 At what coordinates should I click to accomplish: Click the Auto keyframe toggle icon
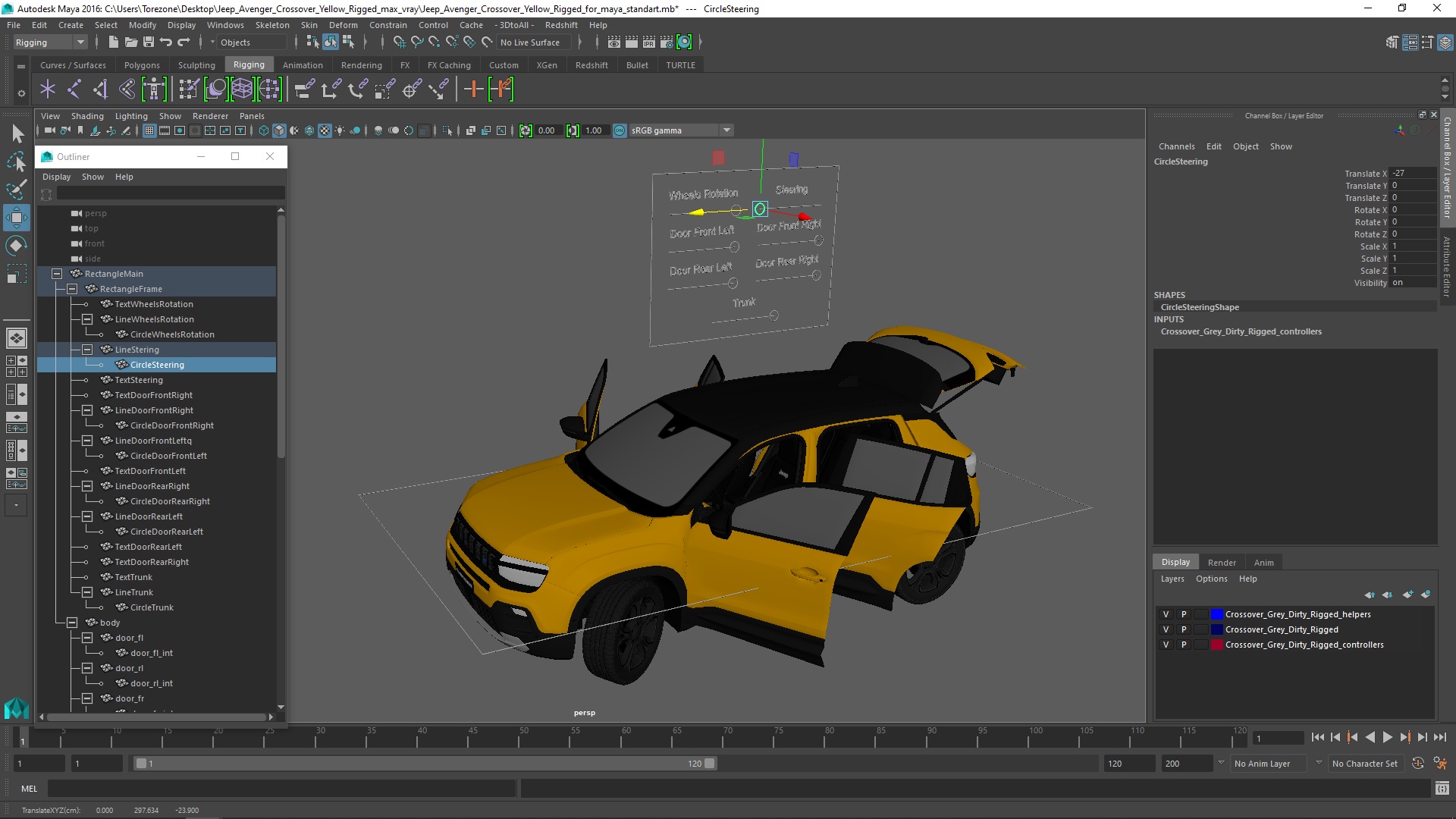pos(1417,764)
